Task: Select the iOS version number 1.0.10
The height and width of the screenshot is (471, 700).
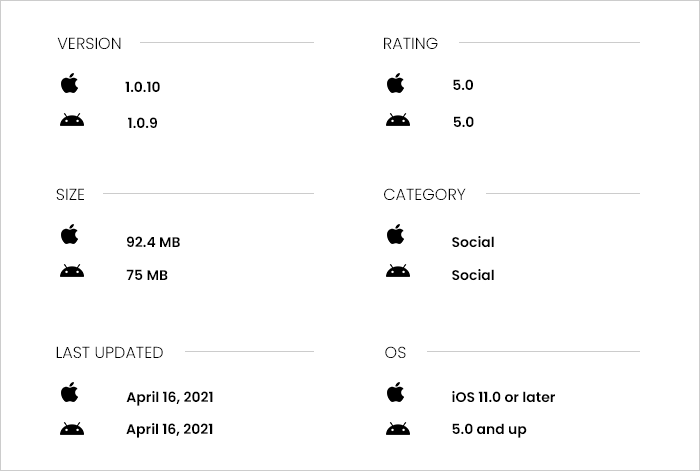Action: [x=142, y=87]
